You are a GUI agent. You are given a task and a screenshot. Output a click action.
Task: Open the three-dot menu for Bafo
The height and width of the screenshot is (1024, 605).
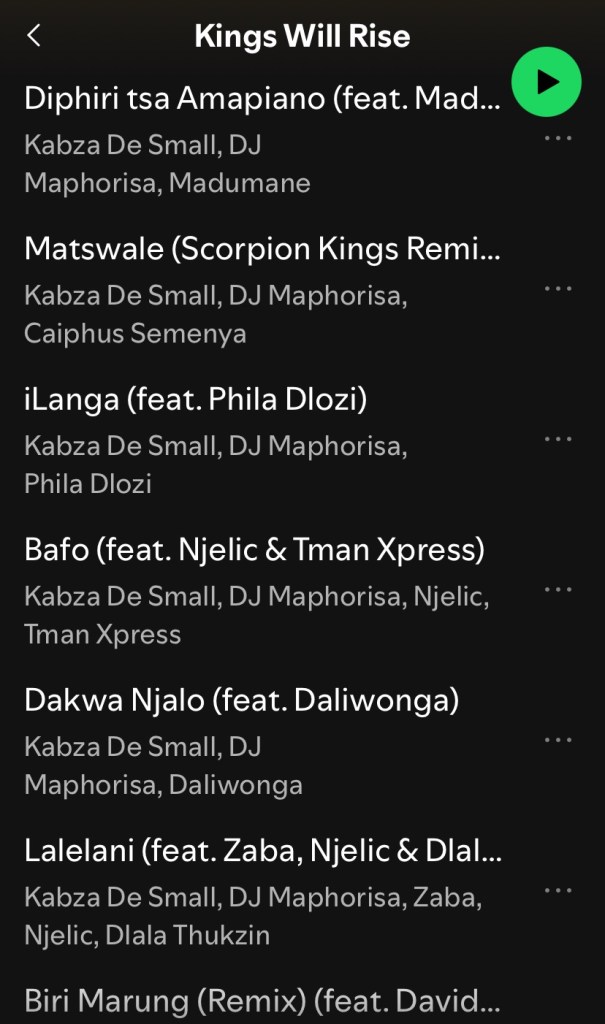coord(558,590)
